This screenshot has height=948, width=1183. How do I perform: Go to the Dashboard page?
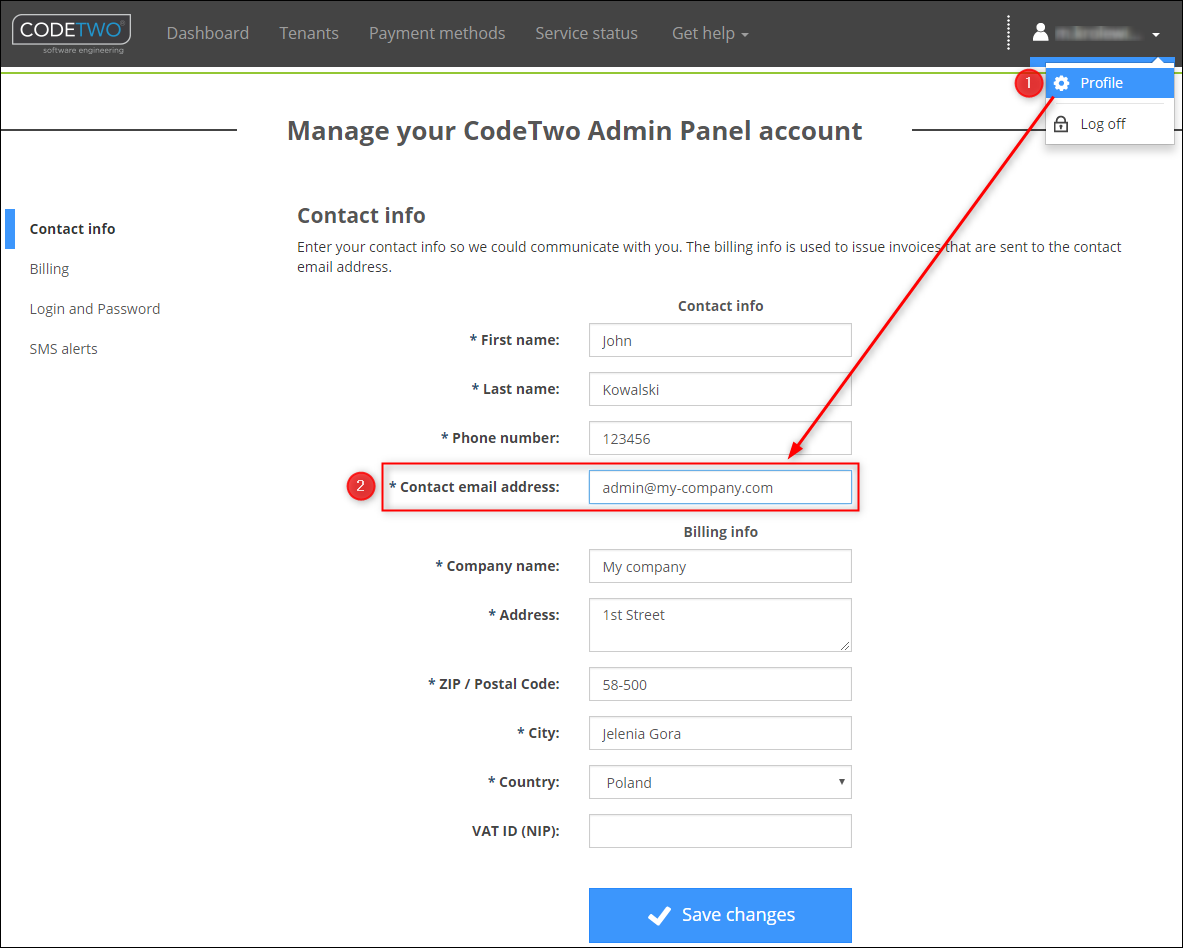tap(208, 33)
